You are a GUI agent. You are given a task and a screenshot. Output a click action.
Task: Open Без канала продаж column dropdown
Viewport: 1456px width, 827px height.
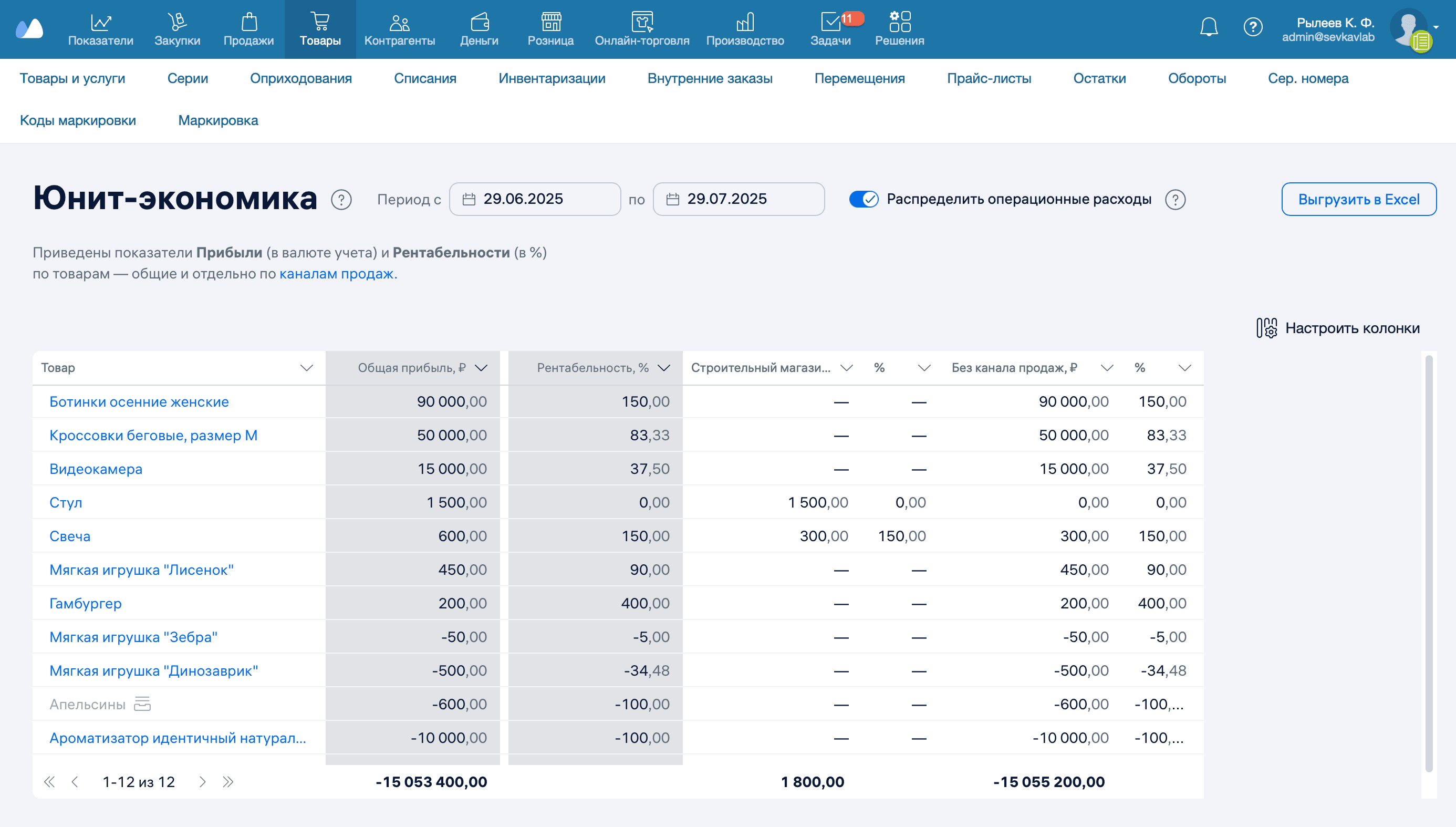(1106, 368)
